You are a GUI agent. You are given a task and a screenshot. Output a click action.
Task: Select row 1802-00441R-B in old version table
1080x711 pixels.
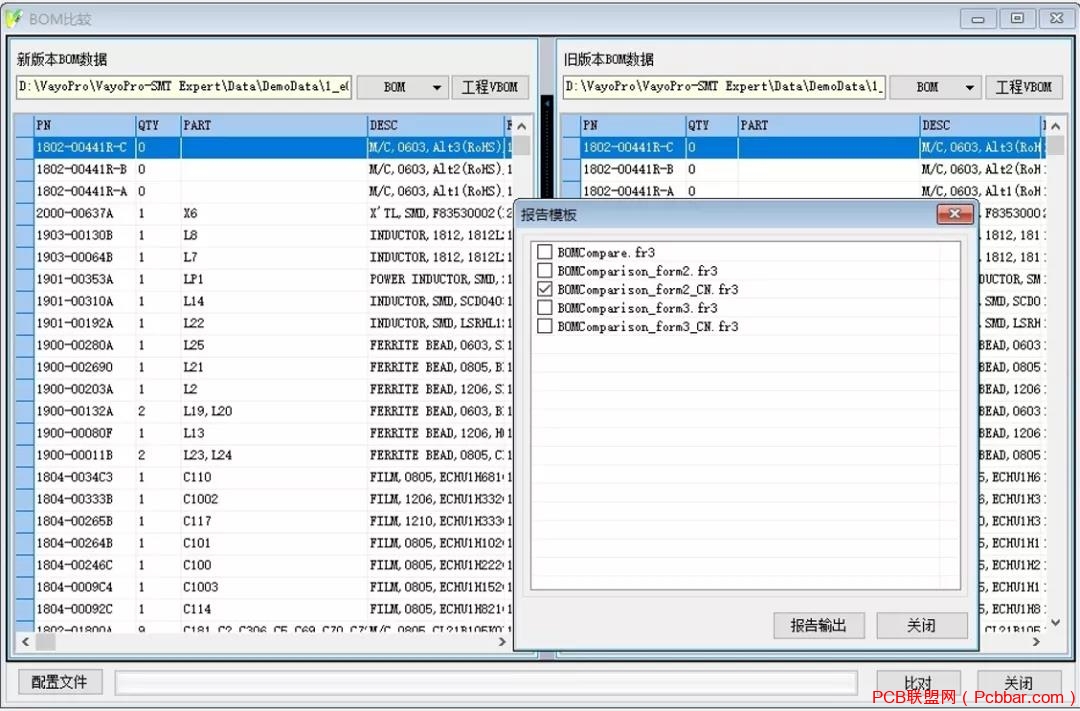pos(804,169)
